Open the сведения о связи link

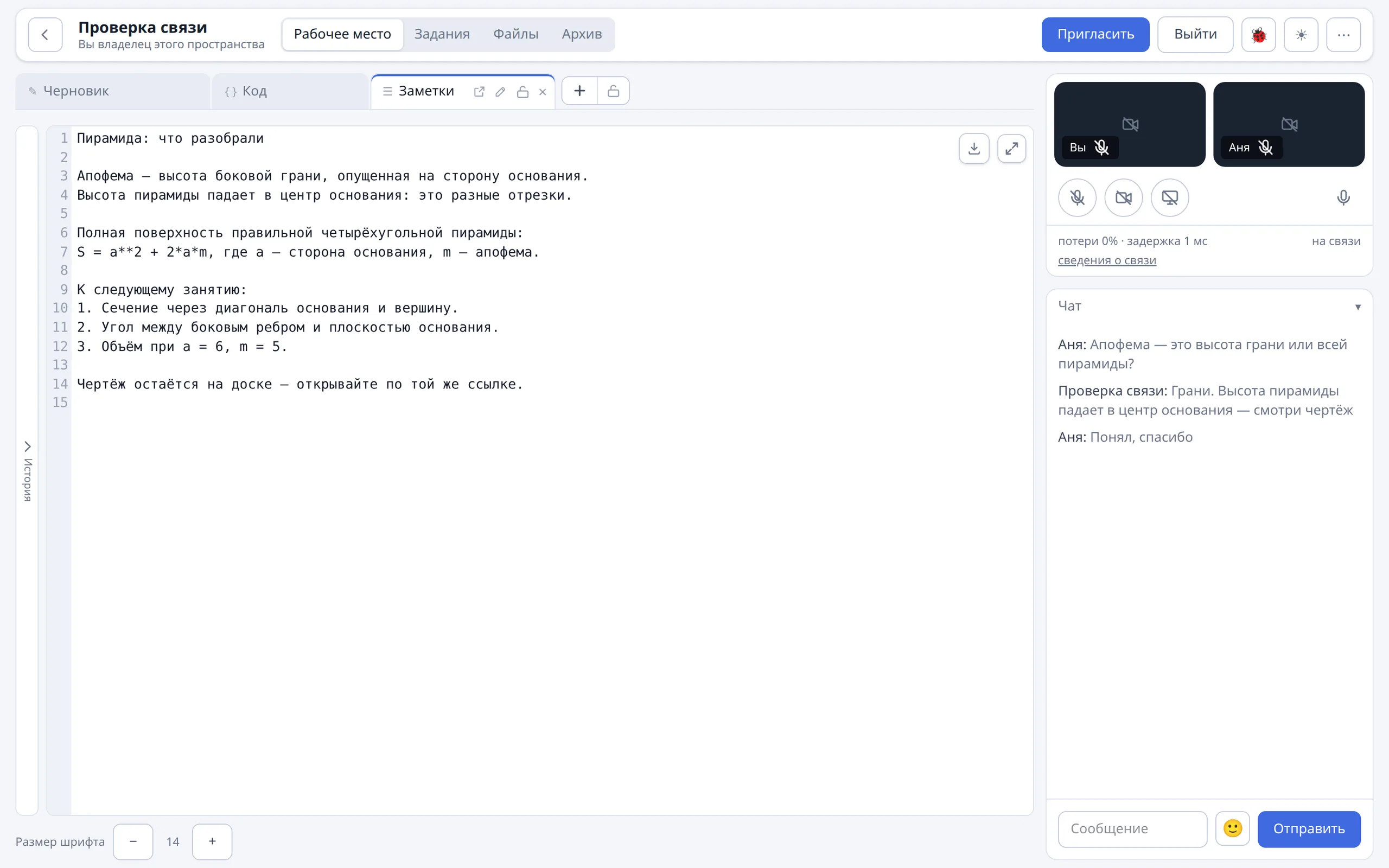coord(1107,260)
